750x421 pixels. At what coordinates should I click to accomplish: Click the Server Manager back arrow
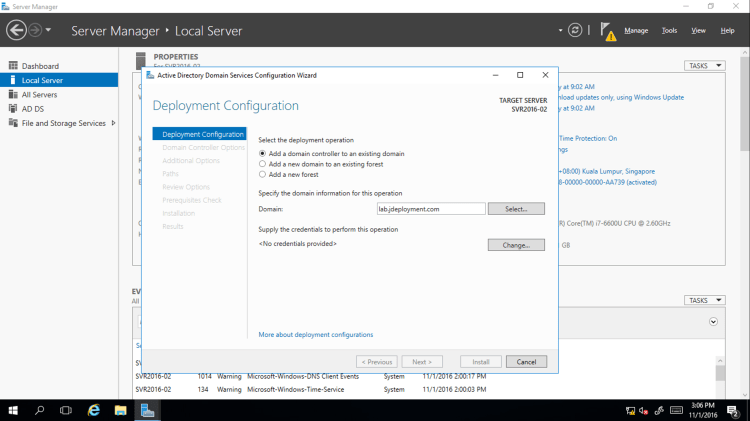point(16,30)
